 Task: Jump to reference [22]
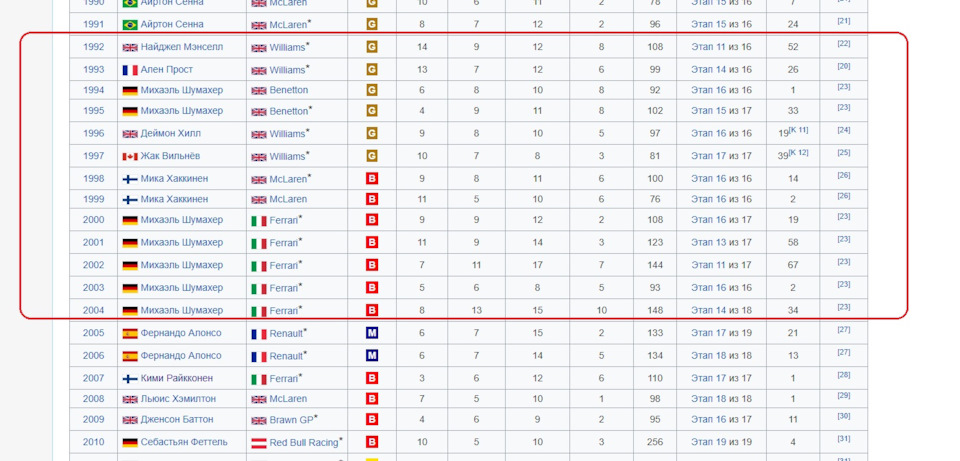tap(844, 43)
